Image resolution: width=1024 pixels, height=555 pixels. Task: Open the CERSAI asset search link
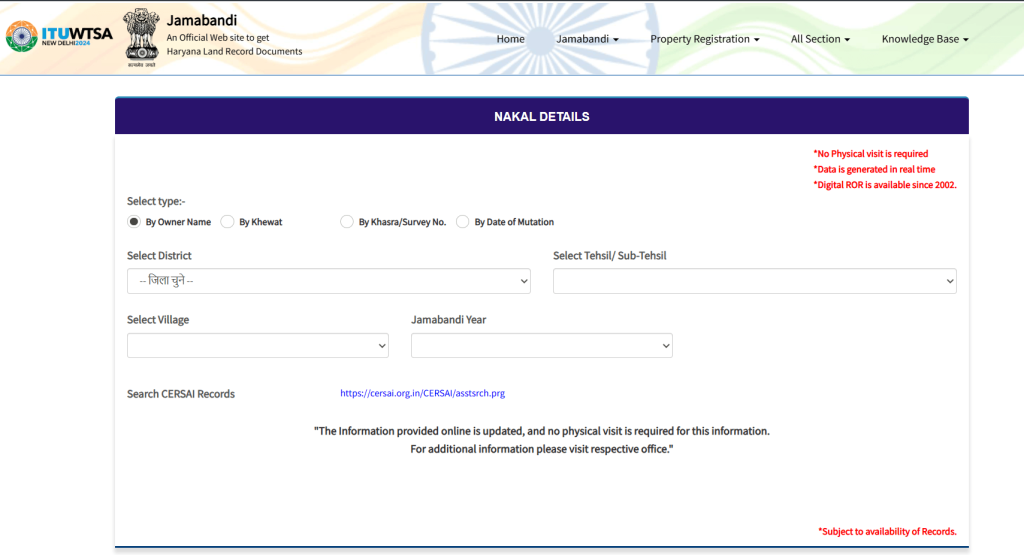pos(422,394)
